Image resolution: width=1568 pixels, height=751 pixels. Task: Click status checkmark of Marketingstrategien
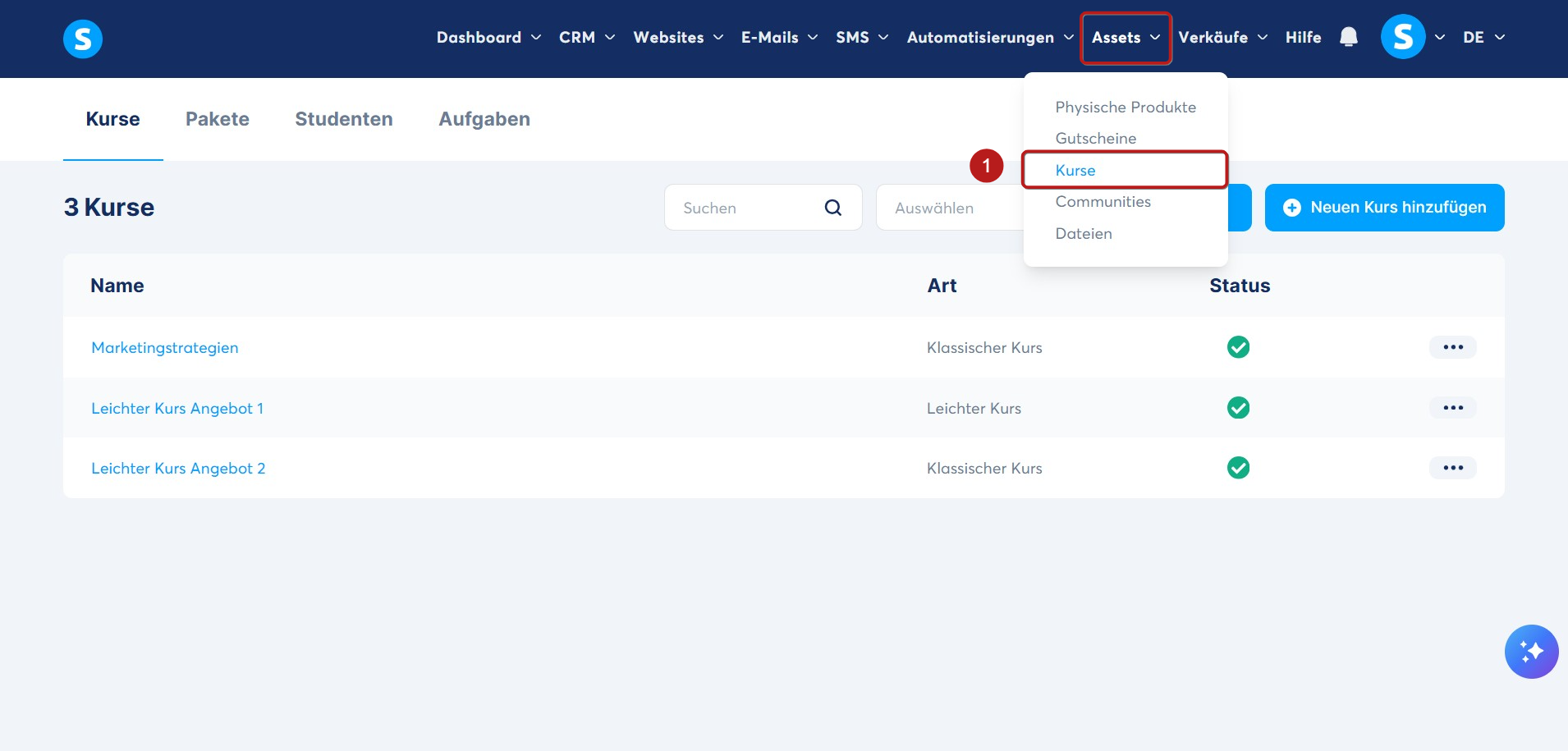(1238, 347)
